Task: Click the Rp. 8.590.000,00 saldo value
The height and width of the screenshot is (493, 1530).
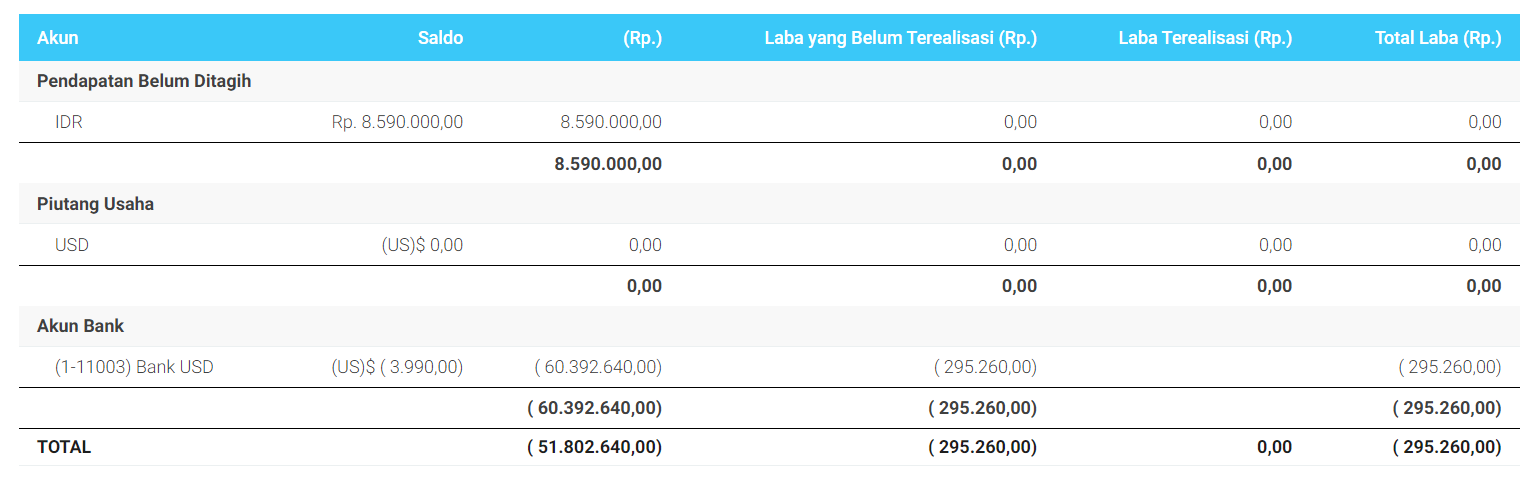Action: (x=397, y=122)
